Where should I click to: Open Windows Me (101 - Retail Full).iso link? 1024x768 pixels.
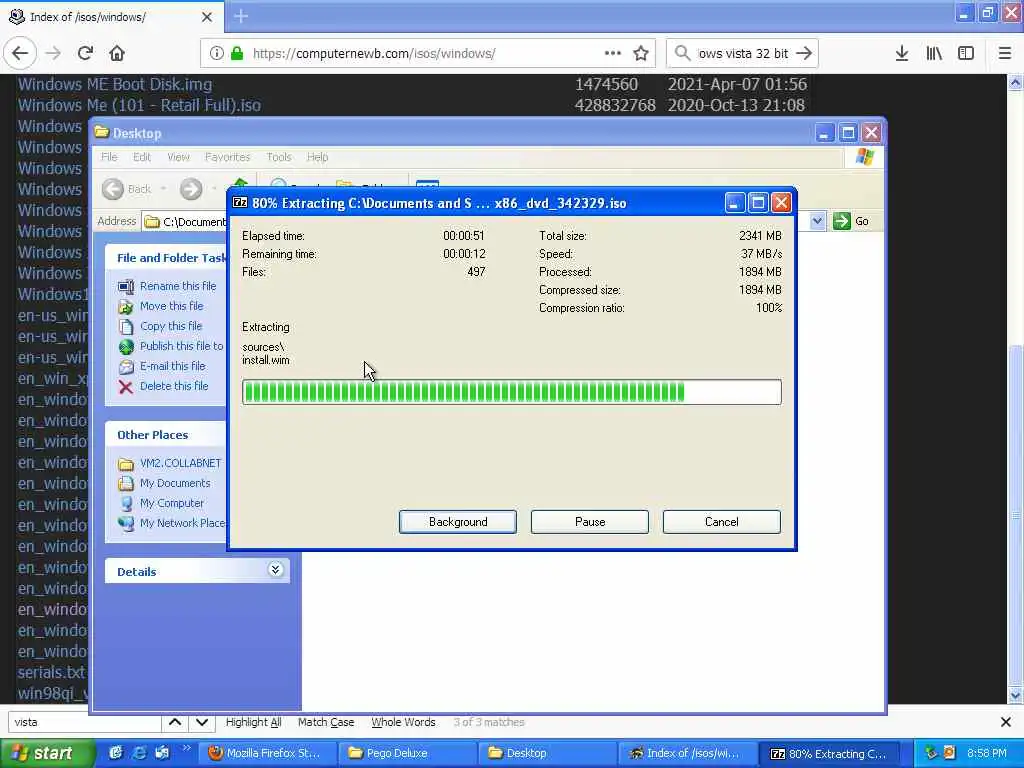139,105
